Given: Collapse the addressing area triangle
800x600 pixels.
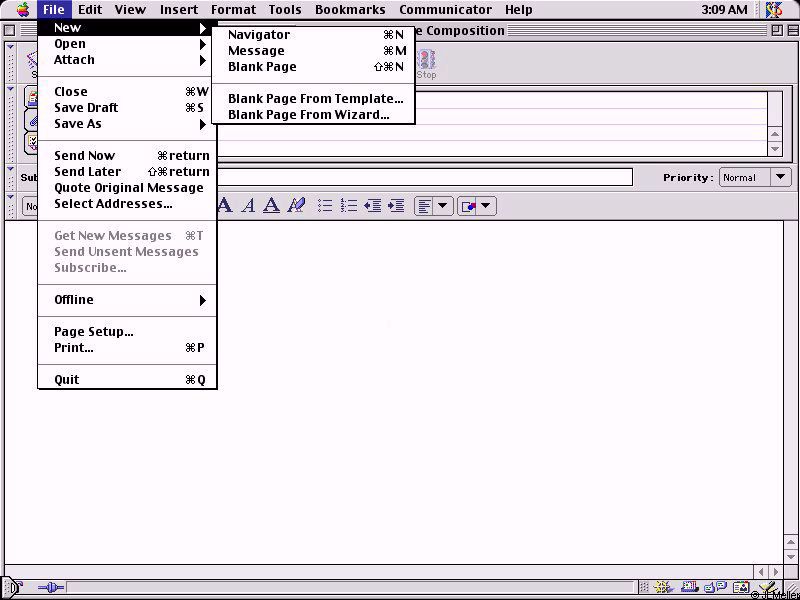Looking at the screenshot, I should pyautogui.click(x=10, y=89).
